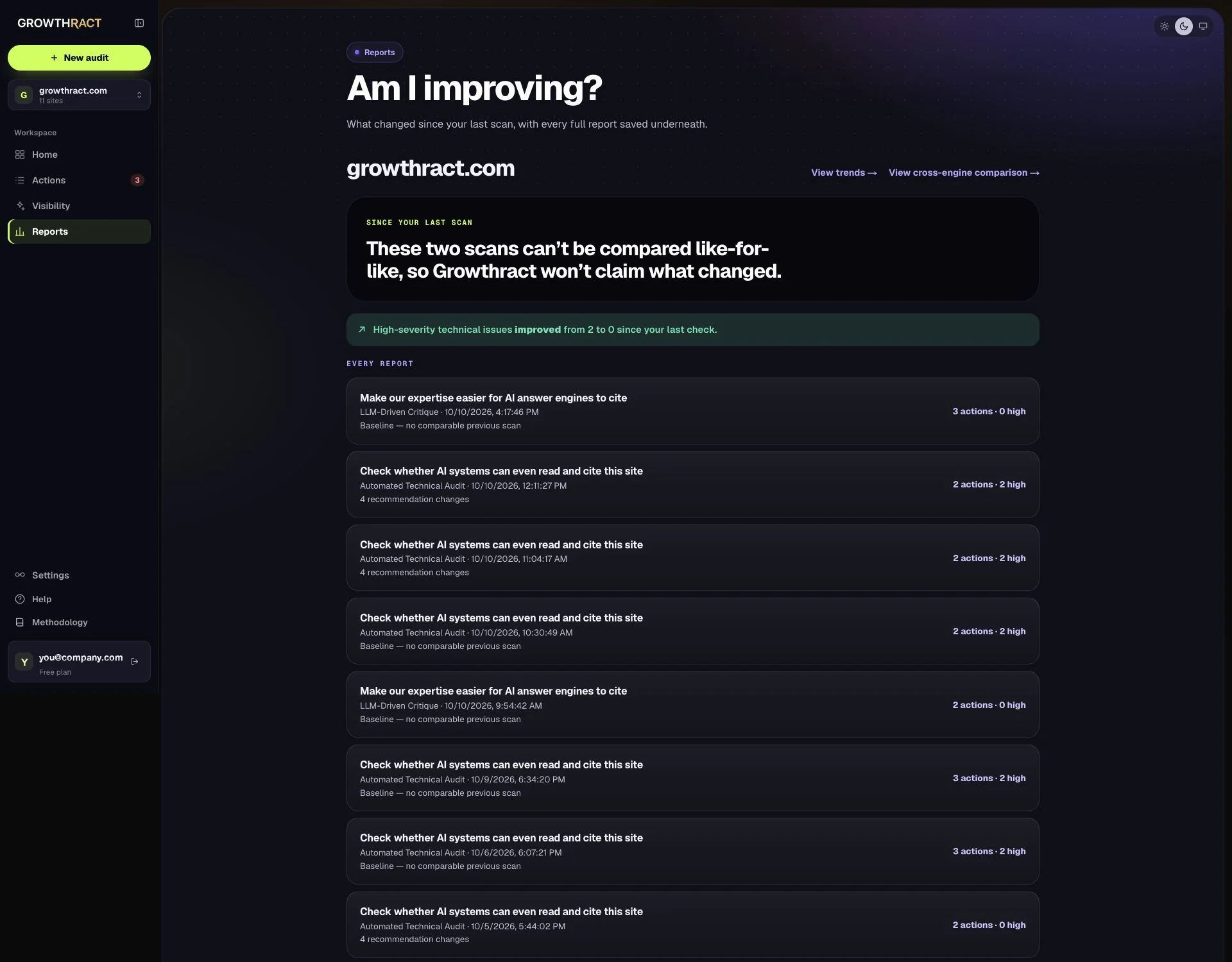Select the dark mode moon toggle
This screenshot has width=1232, height=962.
coord(1184,26)
